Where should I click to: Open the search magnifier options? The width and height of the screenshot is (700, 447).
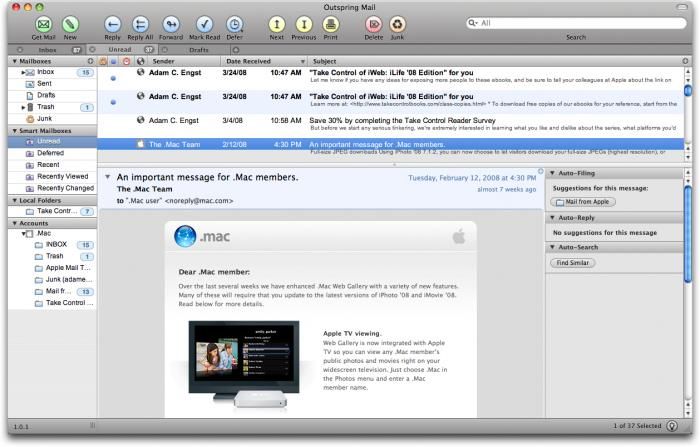473,23
